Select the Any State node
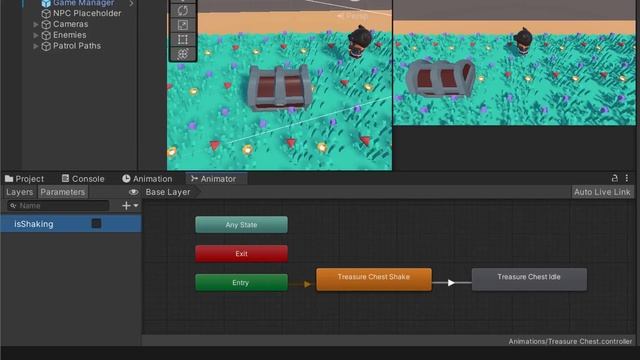This screenshot has height=360, width=640. coord(241,225)
